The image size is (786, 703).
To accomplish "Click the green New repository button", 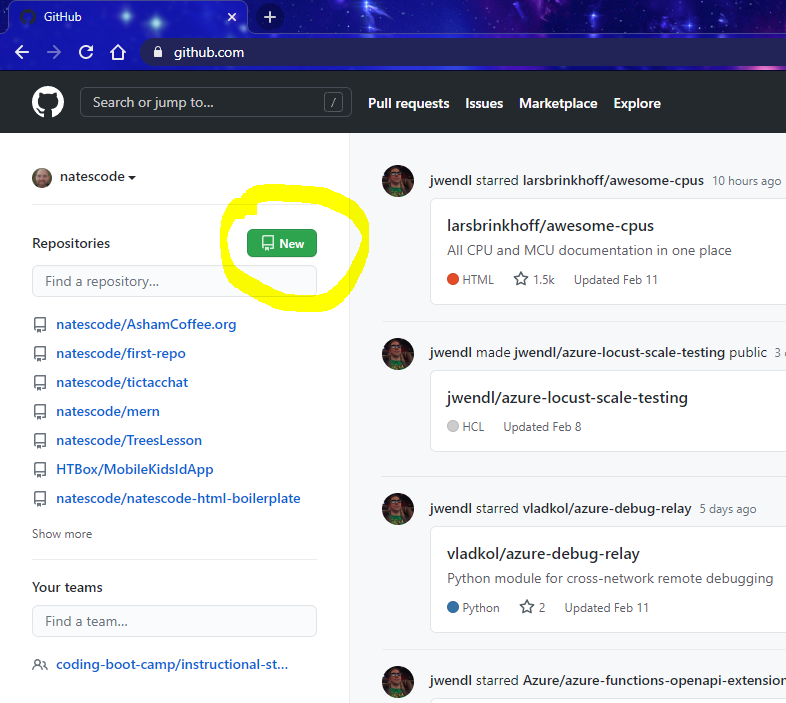I will [x=282, y=243].
